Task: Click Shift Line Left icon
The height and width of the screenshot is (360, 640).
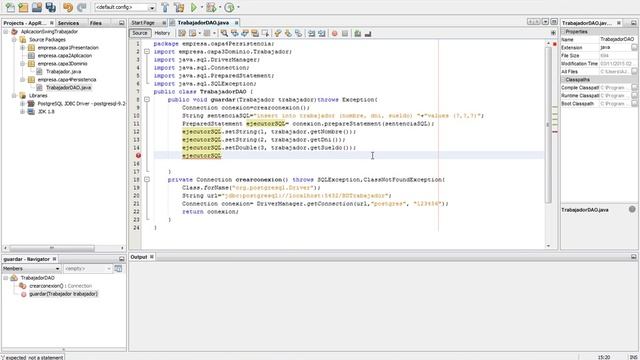Action: point(311,33)
